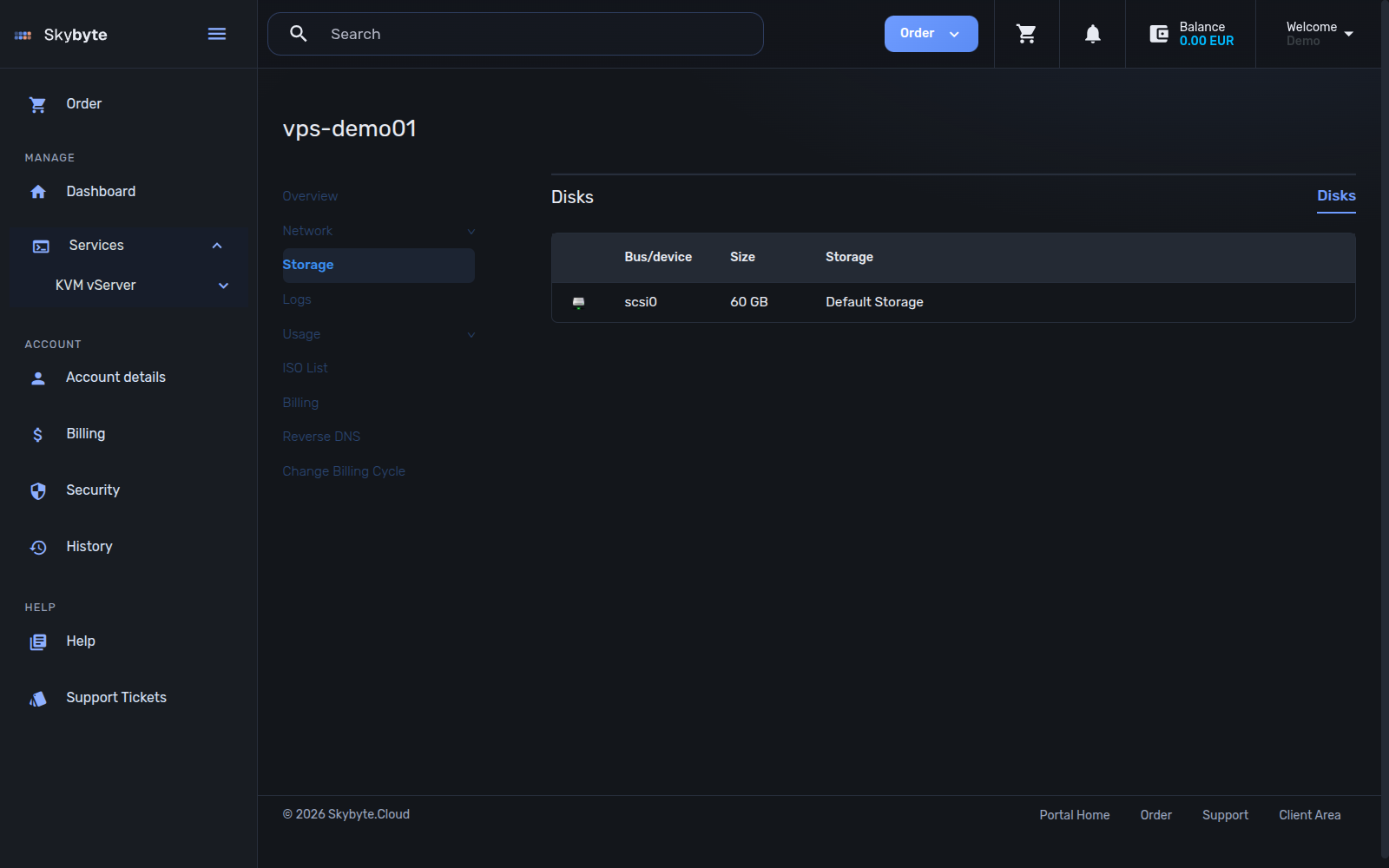Click the History clock icon
Screen dimensions: 1389x868
coord(38,547)
